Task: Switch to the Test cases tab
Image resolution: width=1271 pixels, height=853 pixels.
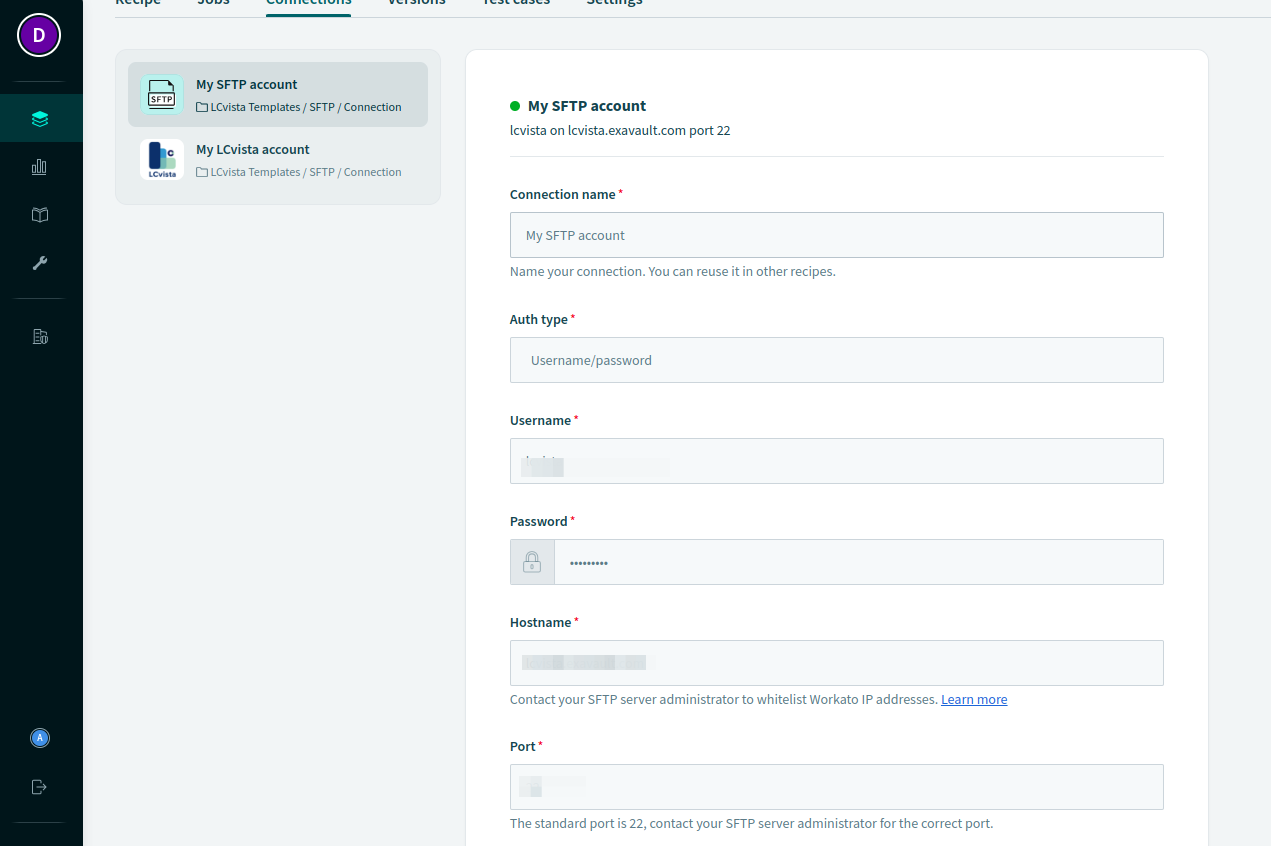Action: click(x=515, y=4)
